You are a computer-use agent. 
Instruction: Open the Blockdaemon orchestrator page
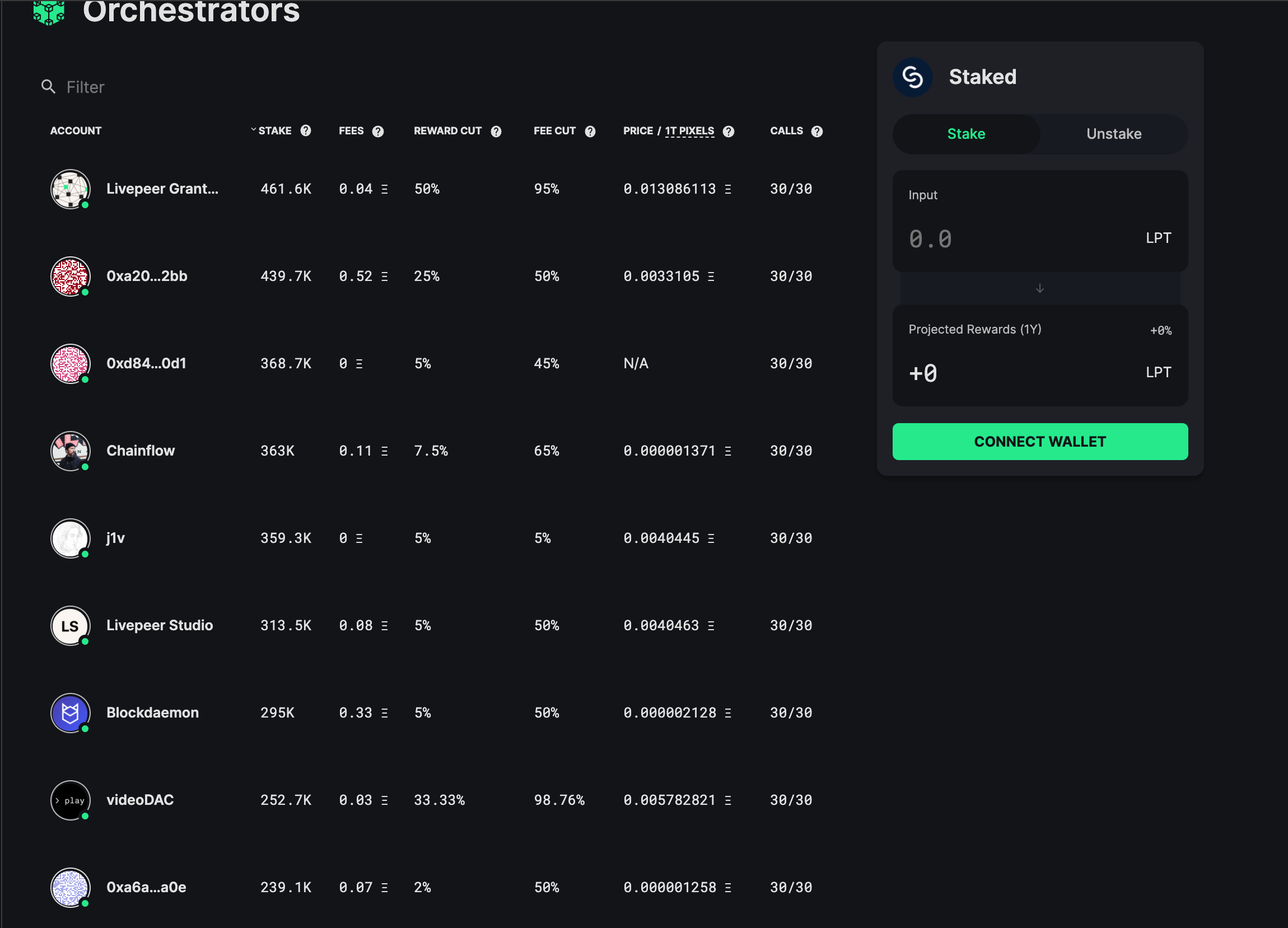pyautogui.click(x=153, y=714)
